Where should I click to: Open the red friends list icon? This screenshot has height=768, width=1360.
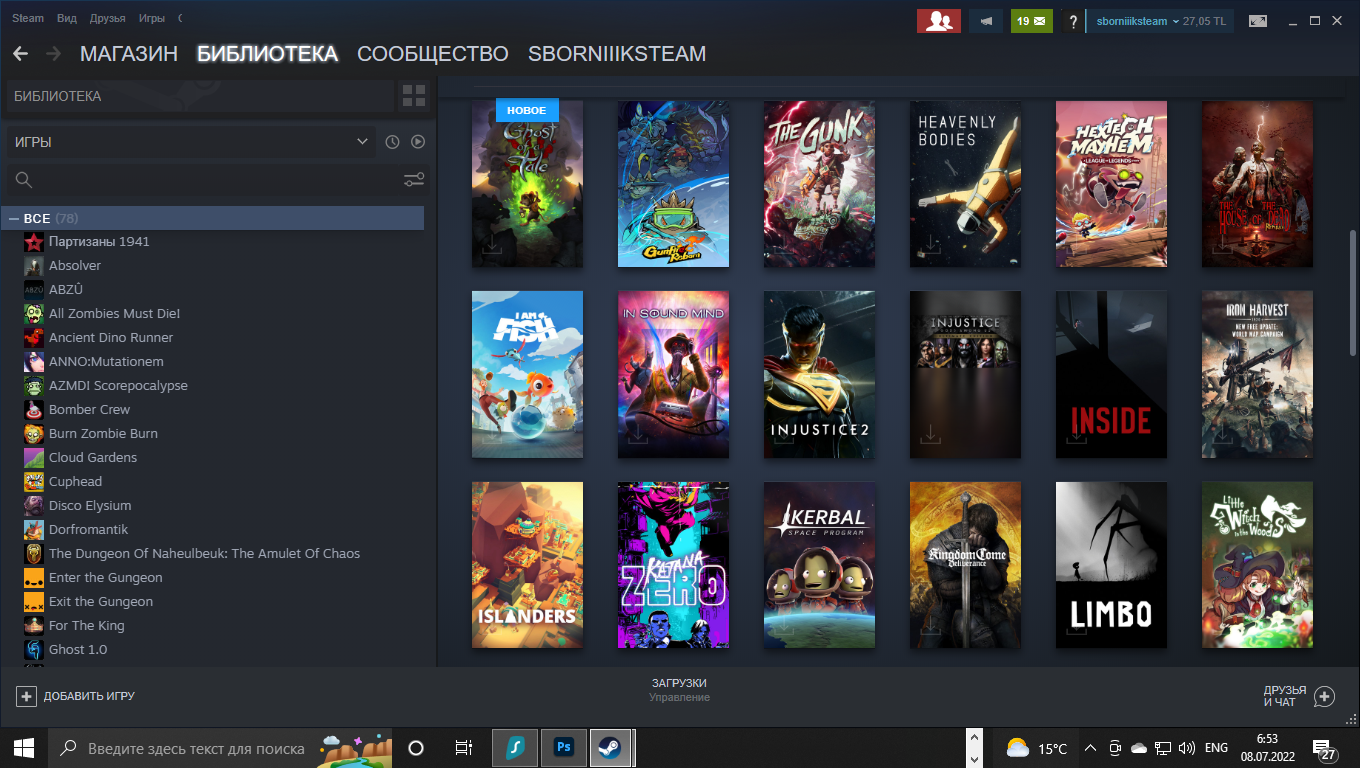click(938, 21)
